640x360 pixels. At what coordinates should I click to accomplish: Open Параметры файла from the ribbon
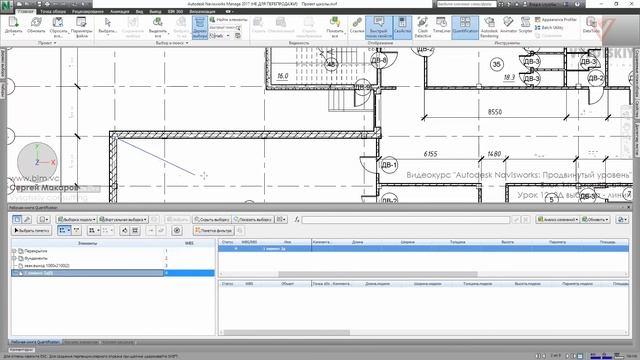coord(81,26)
